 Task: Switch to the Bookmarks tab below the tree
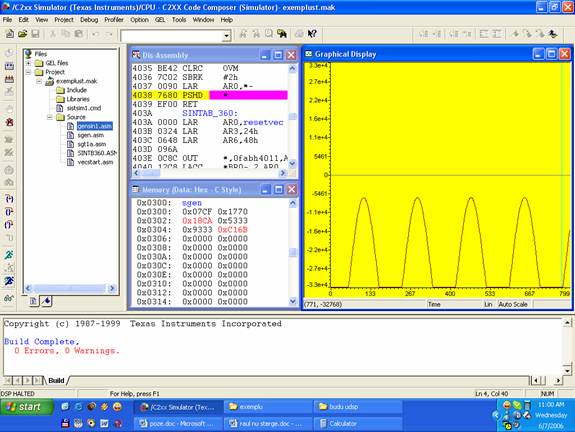[x=47, y=301]
